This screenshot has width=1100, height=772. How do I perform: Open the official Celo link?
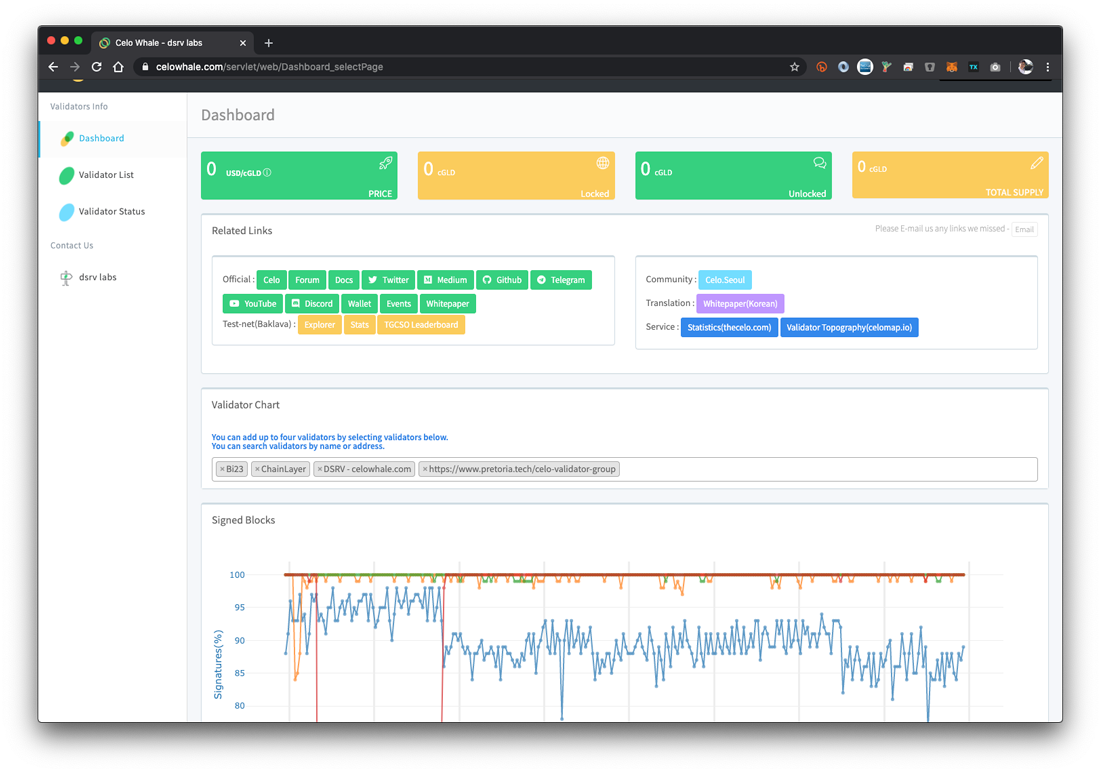(271, 280)
